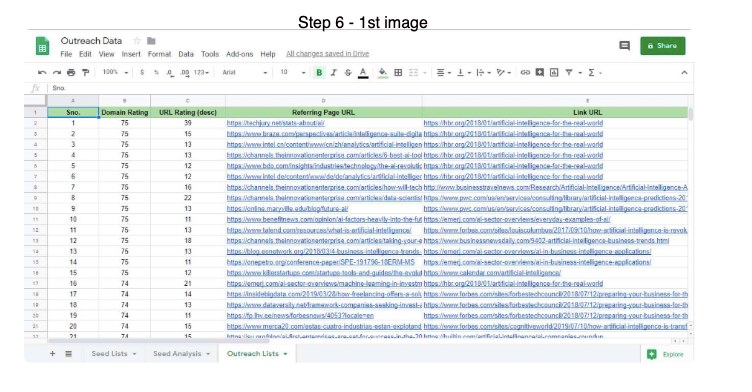Open the onepetro.org conference-paper link
Screen dimensions: 752x392
[x=320, y=262]
